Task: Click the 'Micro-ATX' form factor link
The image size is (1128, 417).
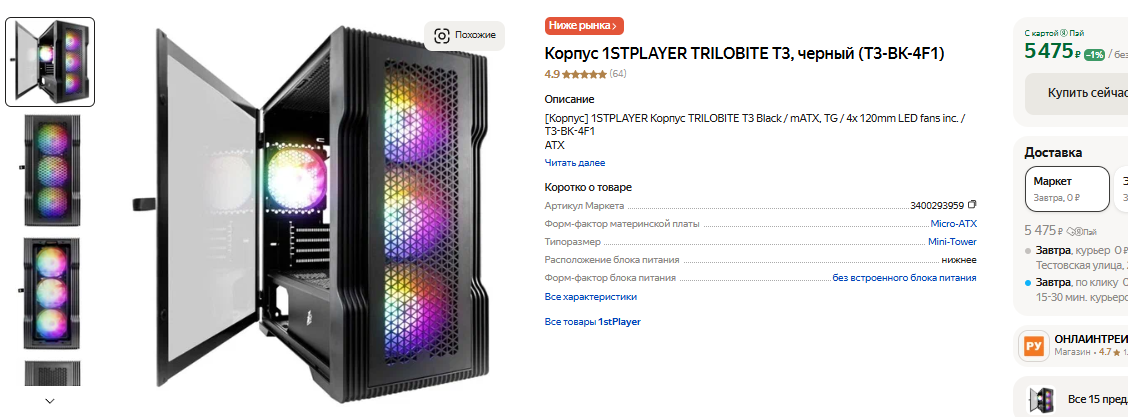Action: point(953,224)
